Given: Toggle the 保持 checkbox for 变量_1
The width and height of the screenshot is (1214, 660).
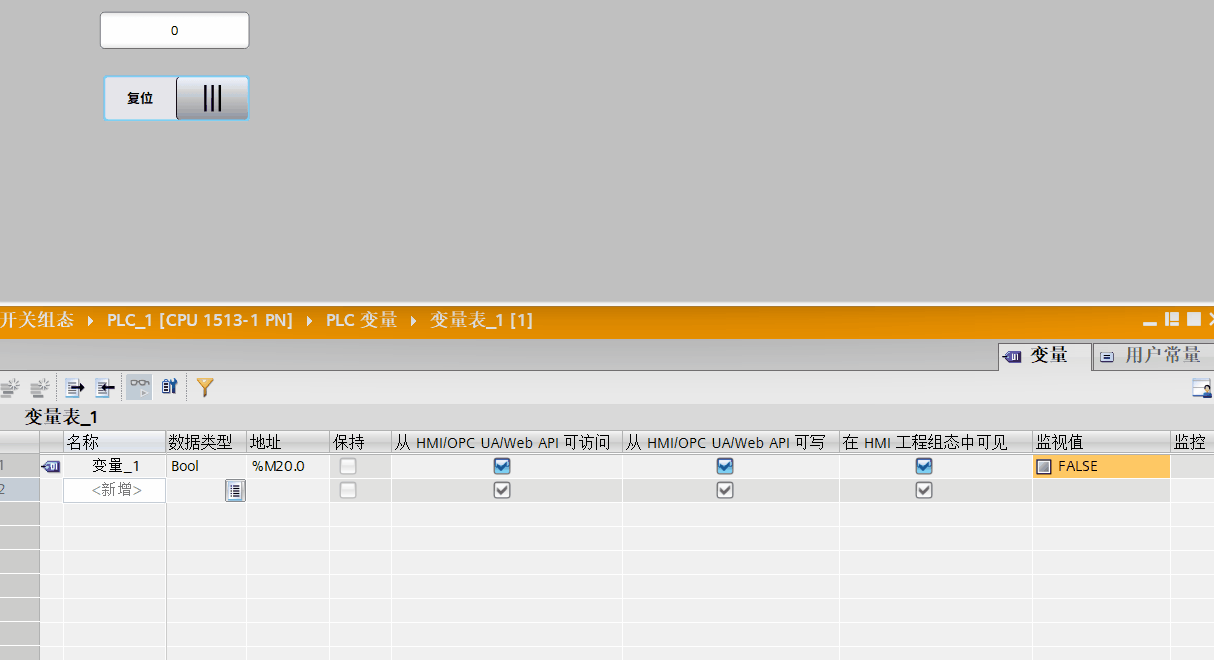Looking at the screenshot, I should point(348,466).
